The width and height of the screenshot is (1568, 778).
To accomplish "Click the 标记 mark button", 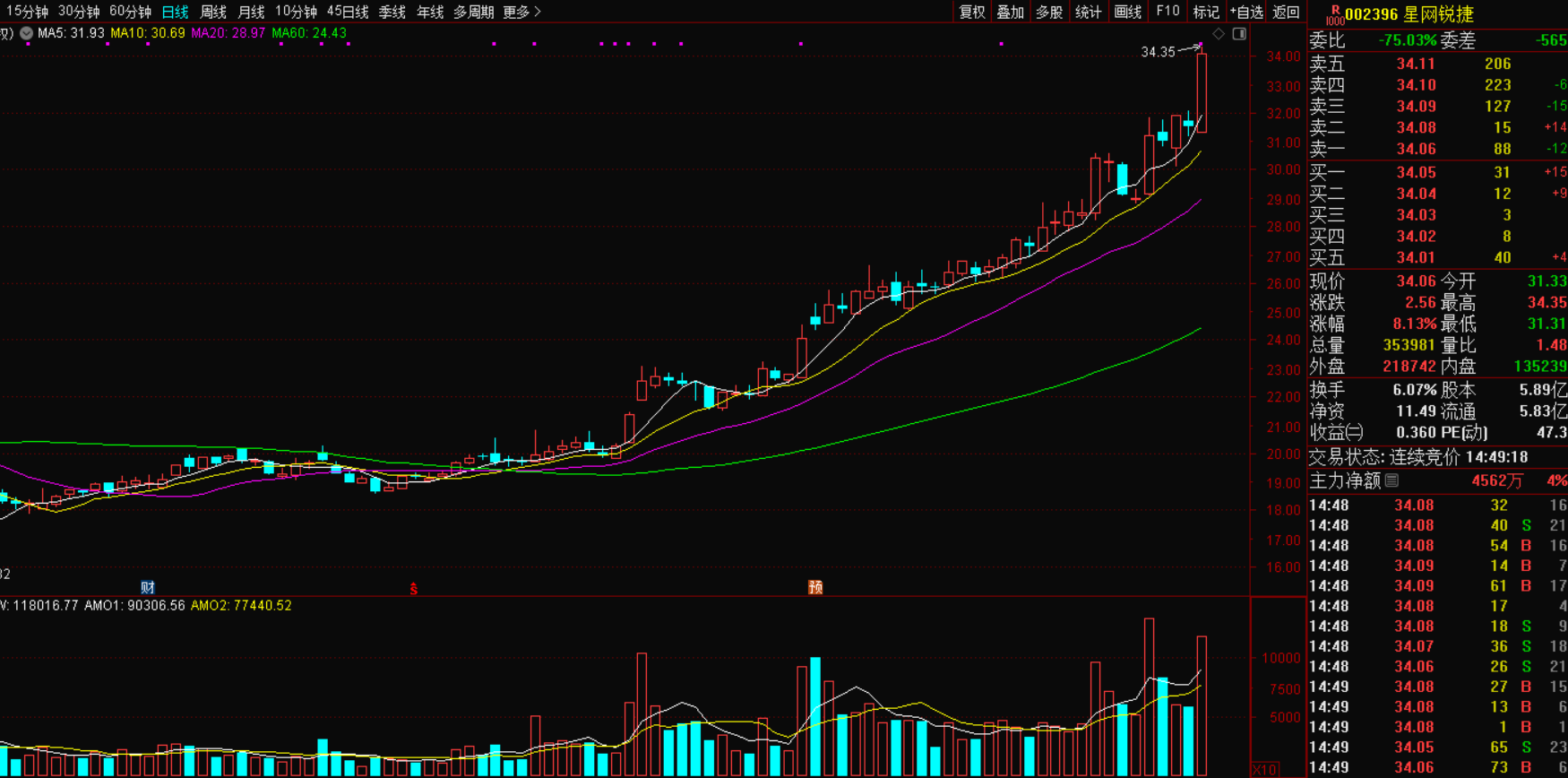I will (1206, 12).
